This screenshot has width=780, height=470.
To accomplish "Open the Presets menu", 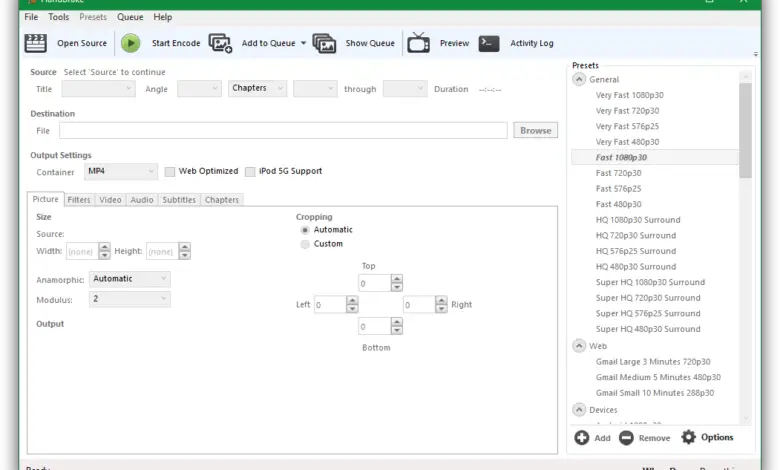I will [x=93, y=17].
